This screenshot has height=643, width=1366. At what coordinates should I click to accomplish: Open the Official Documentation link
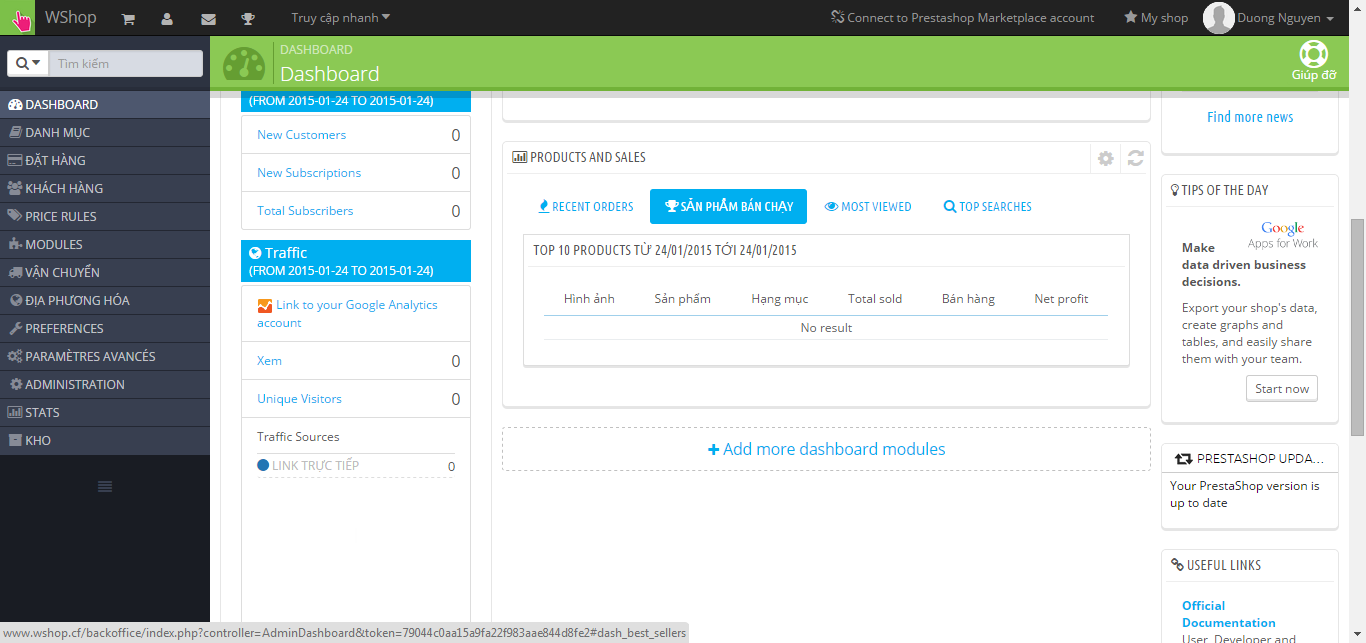click(1229, 614)
